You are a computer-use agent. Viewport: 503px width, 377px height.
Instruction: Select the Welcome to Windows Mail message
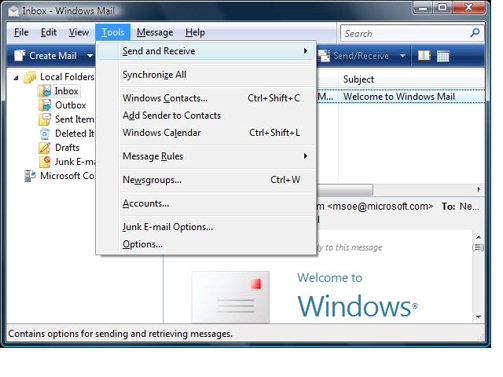[x=401, y=97]
